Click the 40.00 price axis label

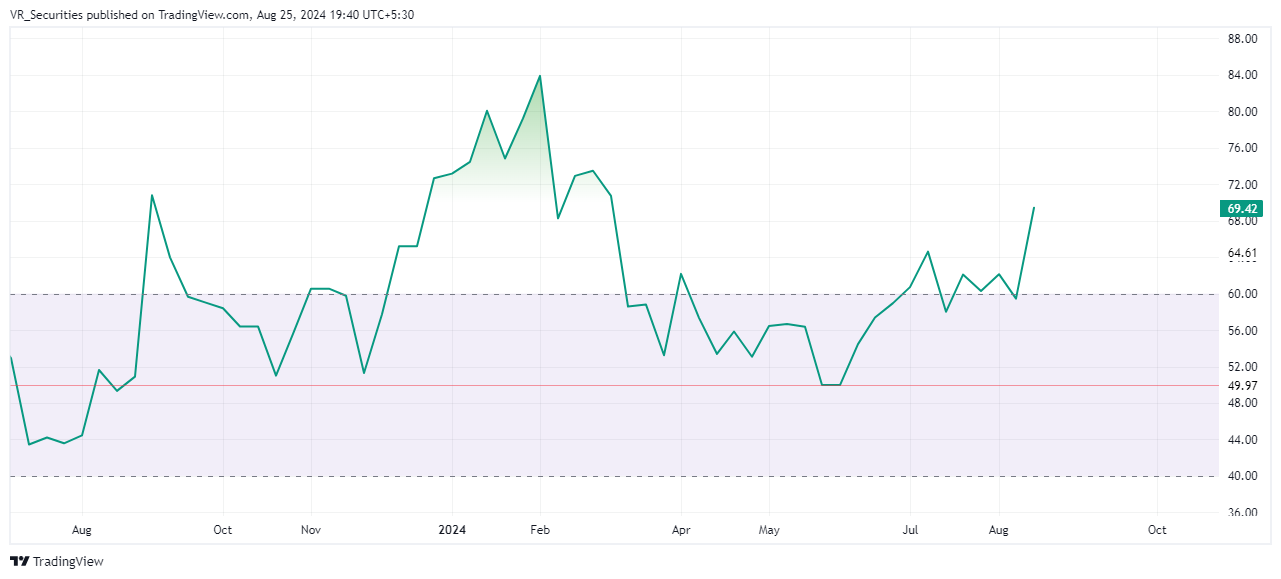[x=1242, y=476]
